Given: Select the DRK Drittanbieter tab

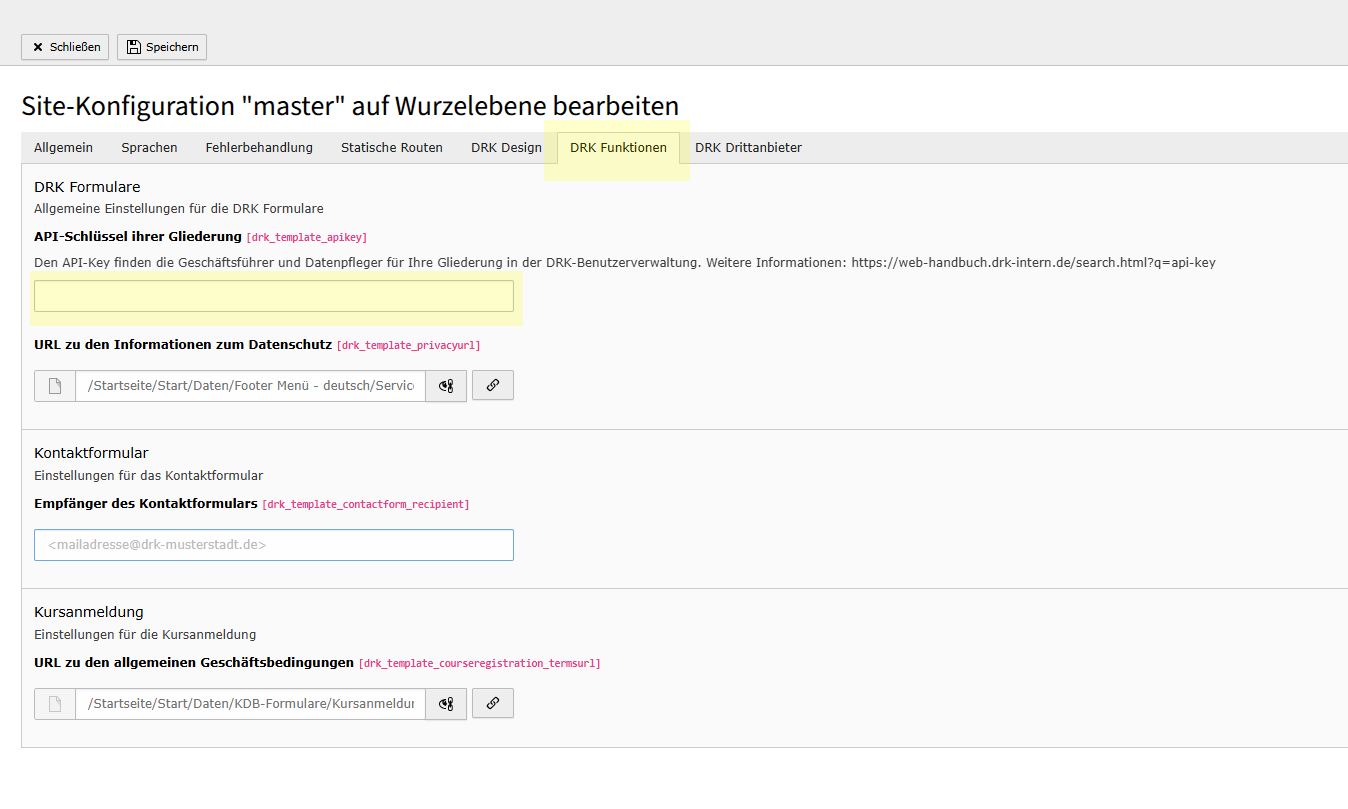Looking at the screenshot, I should pyautogui.click(x=748, y=147).
